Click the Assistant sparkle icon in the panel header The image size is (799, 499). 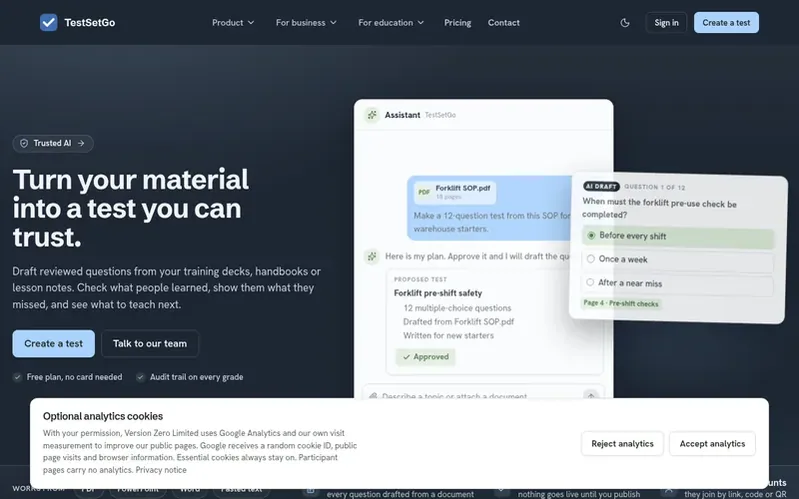point(372,115)
